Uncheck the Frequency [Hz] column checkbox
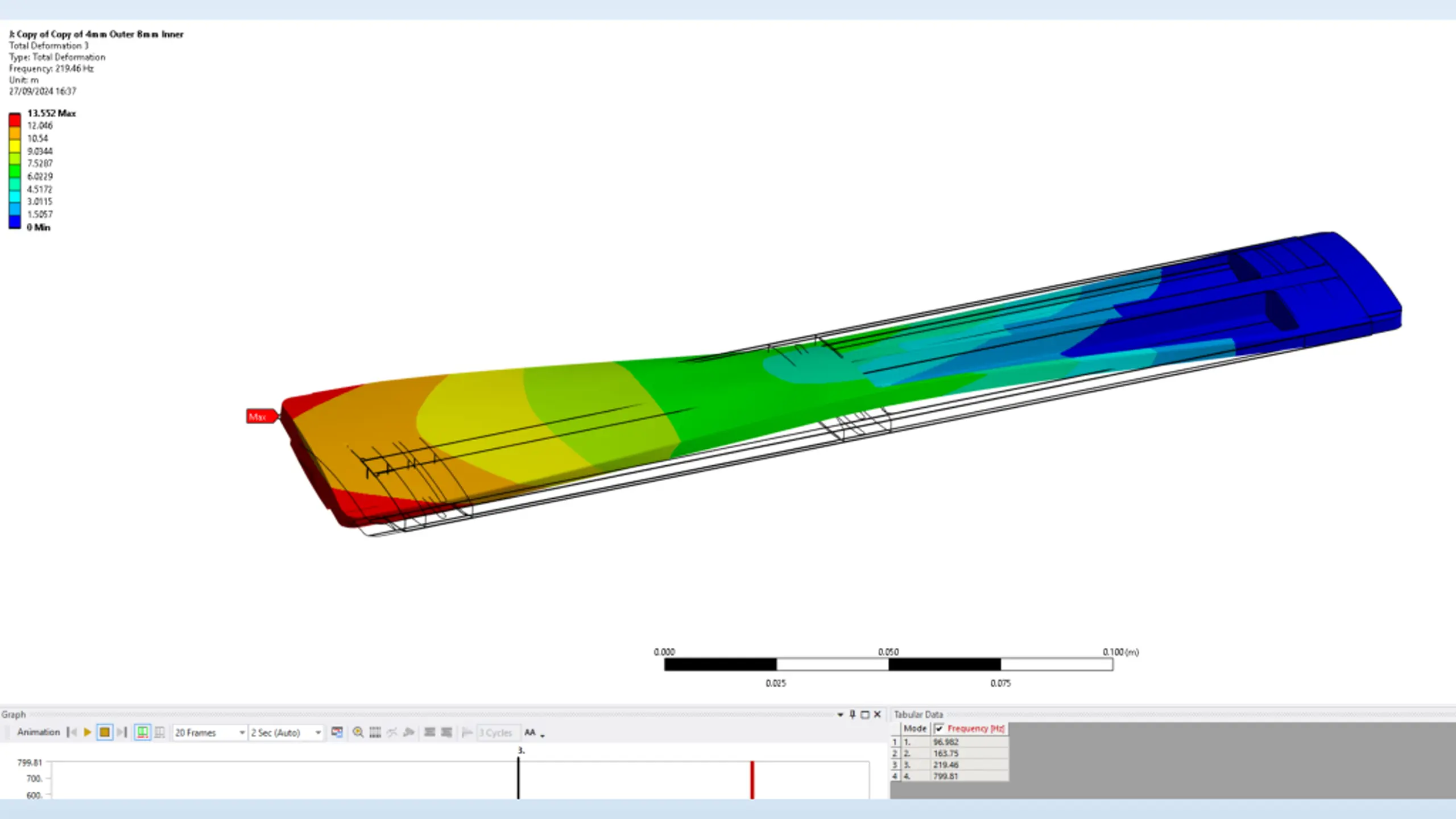The image size is (1456, 819). pos(939,729)
